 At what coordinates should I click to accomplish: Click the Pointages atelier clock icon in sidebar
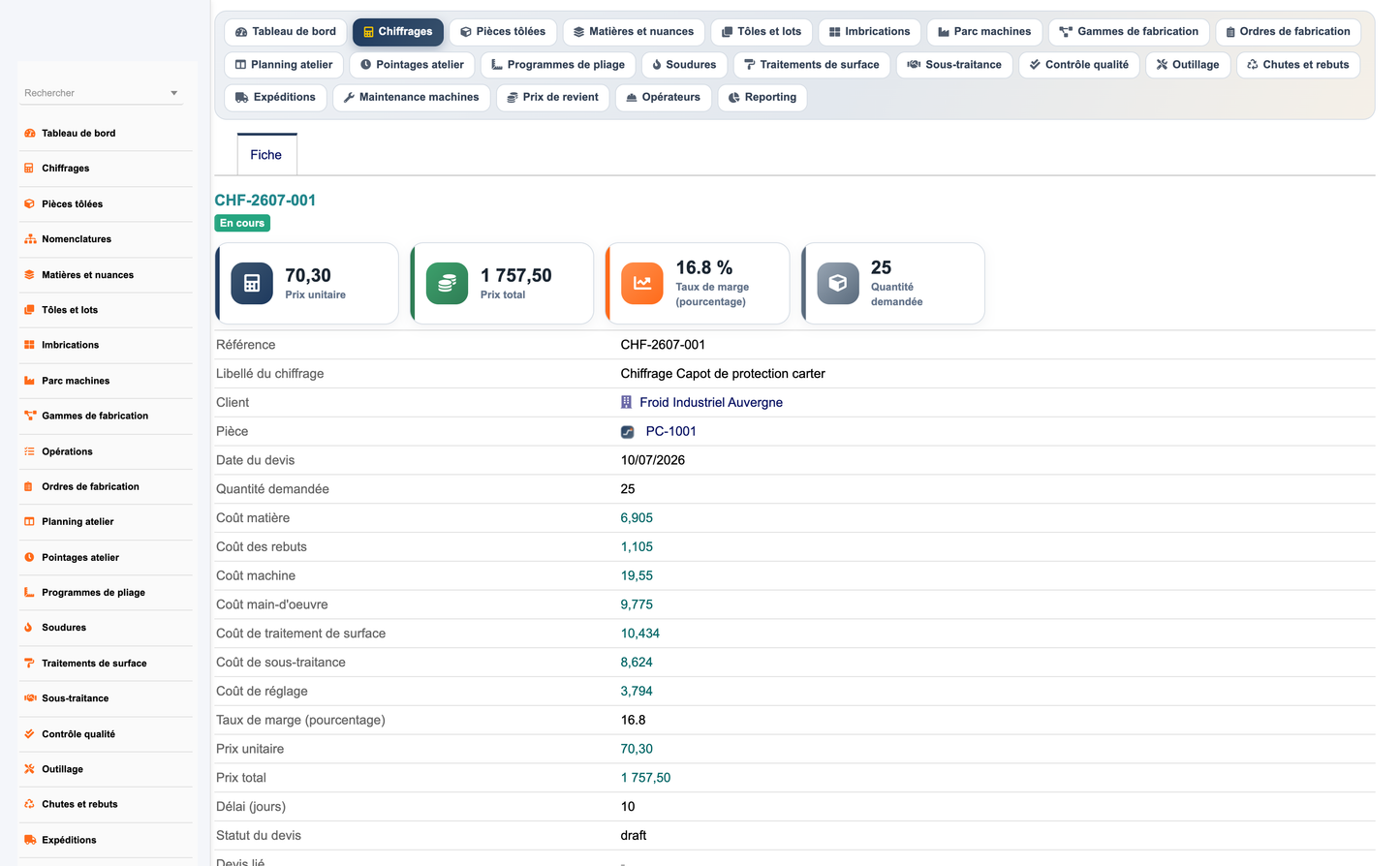pyautogui.click(x=30, y=557)
